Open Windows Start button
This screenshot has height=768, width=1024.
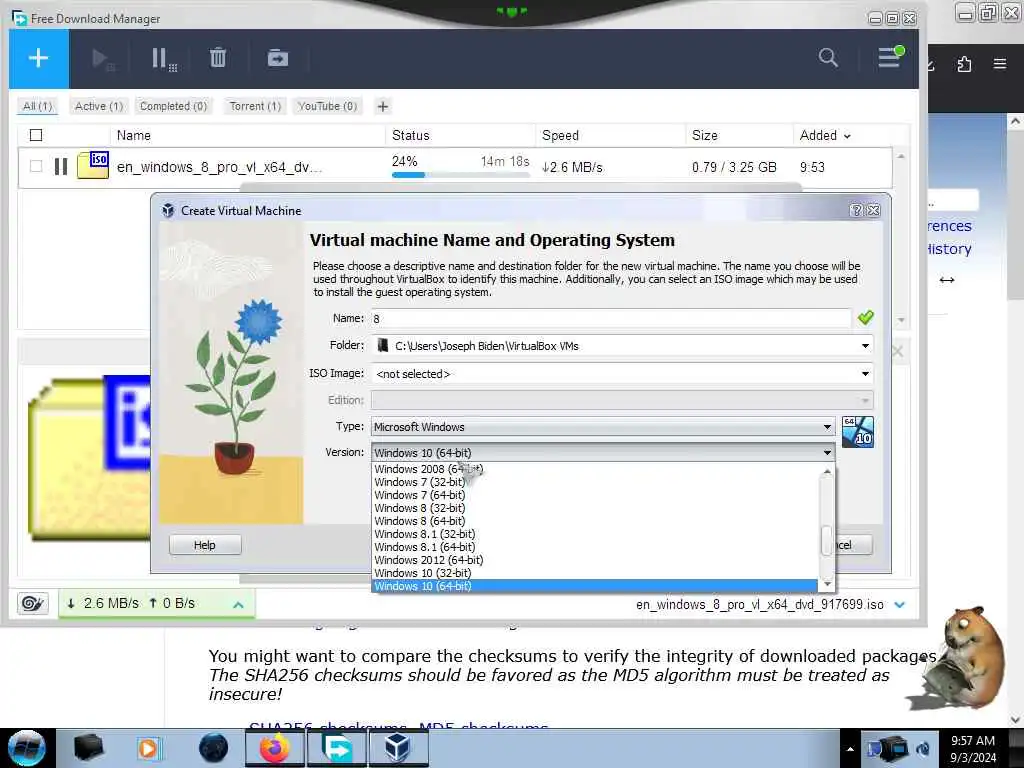tap(26, 748)
